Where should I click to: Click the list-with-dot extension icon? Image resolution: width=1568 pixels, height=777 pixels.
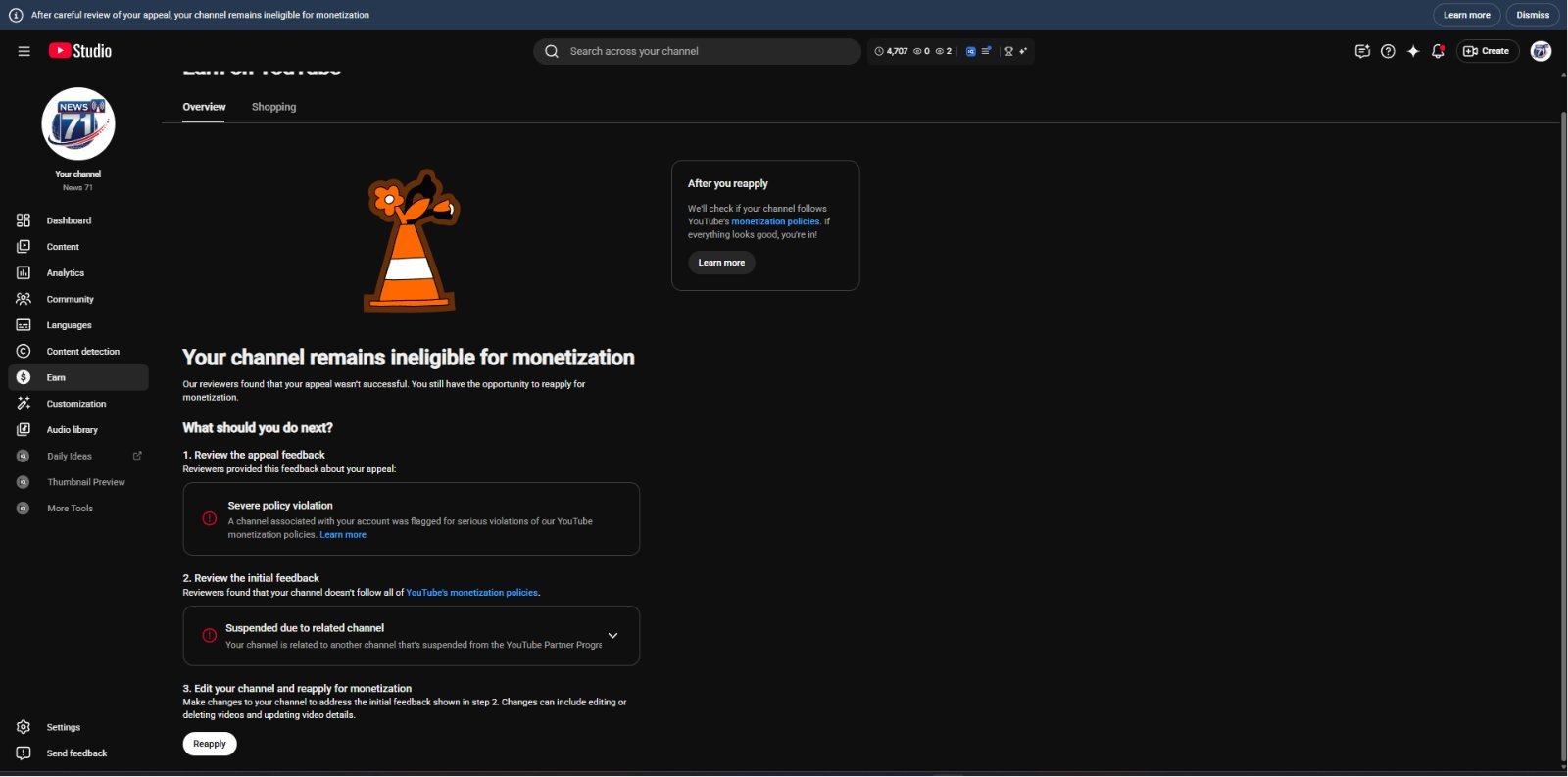(x=986, y=51)
